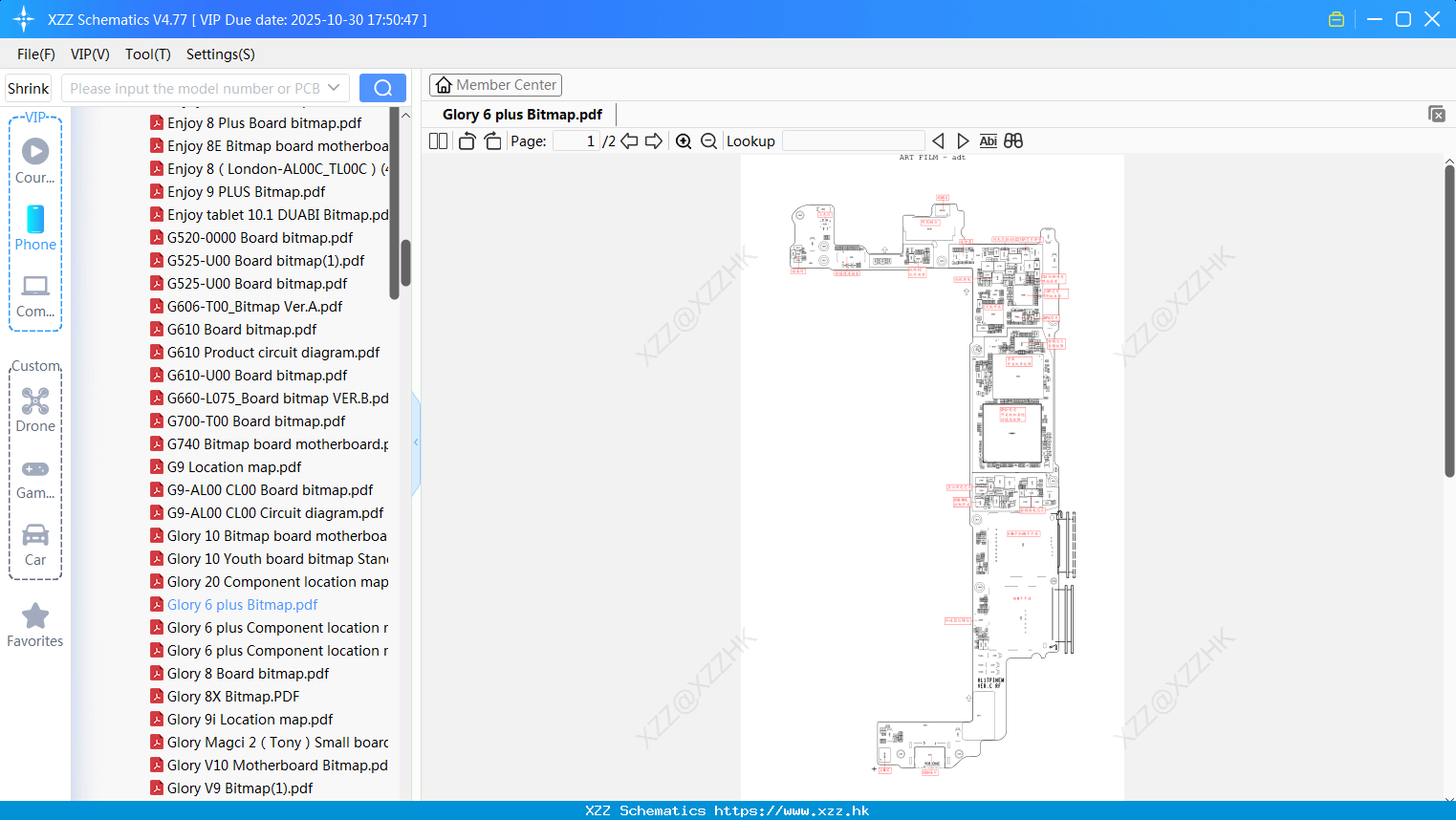Screen dimensions: 1456x820
Task: Click the yellow toolbox icon in title bar
Action: 1336,19
